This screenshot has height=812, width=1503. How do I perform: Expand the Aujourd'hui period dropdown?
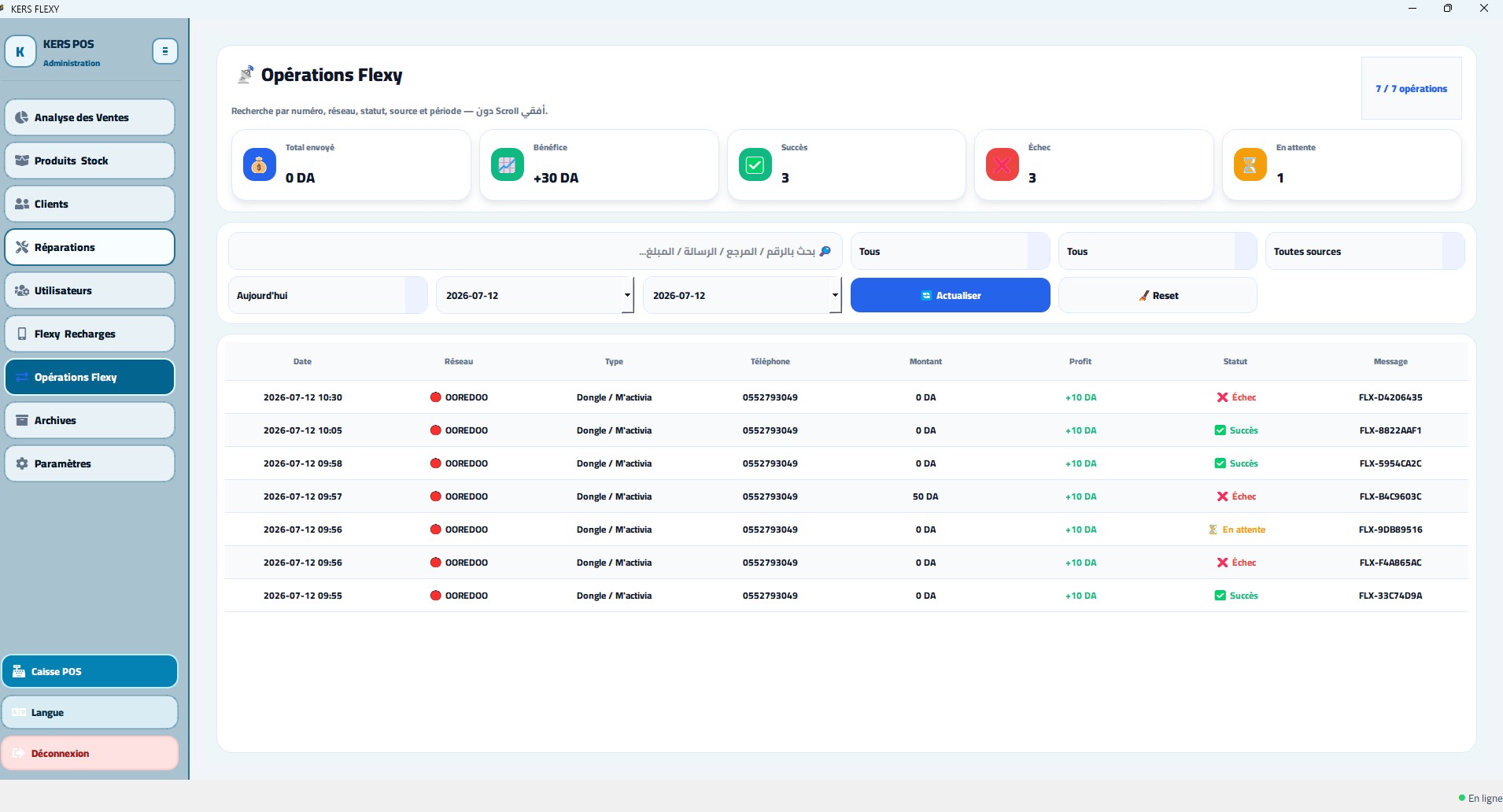coord(327,296)
